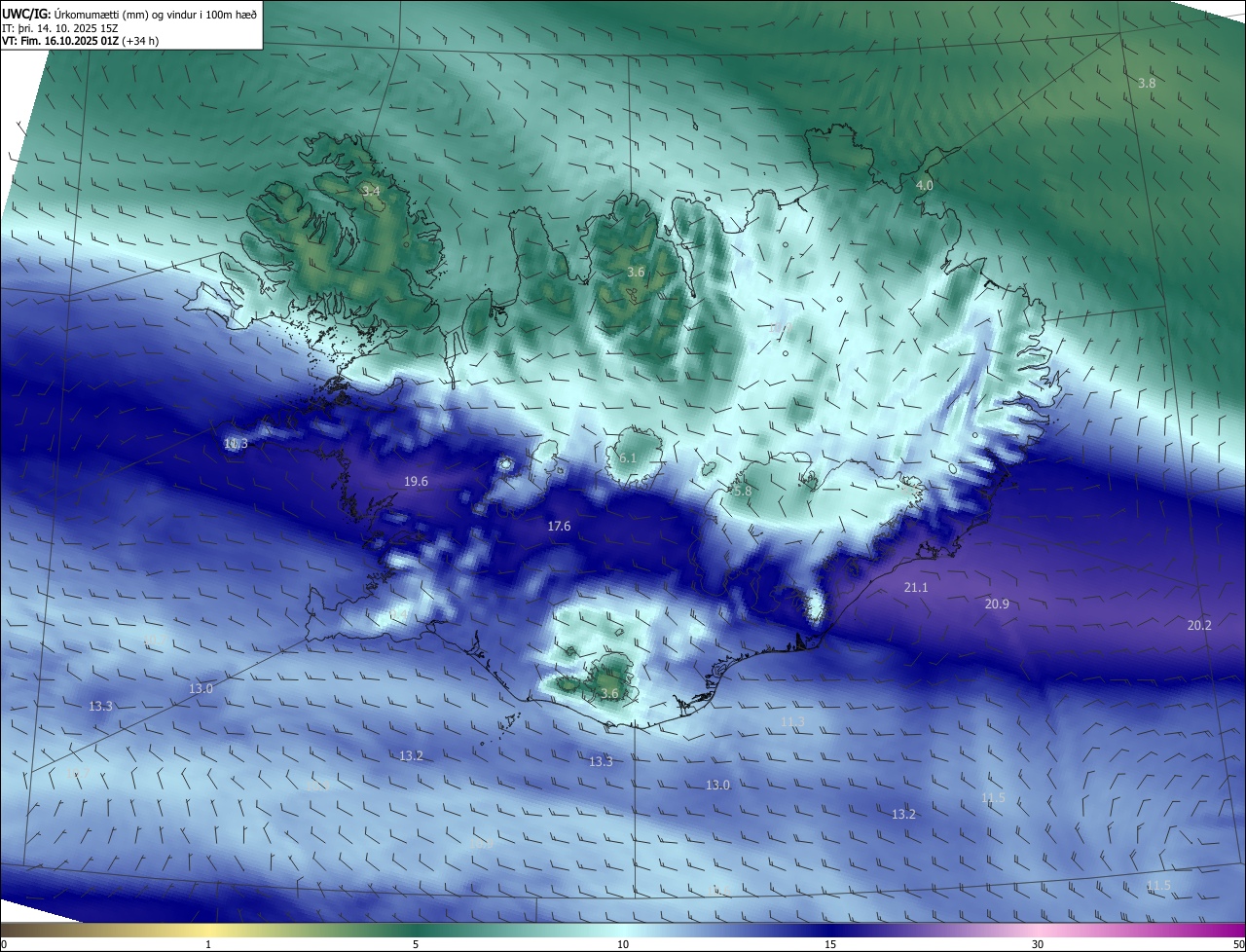
Task: Click the 19.6 value label on the map
Action: click(416, 481)
